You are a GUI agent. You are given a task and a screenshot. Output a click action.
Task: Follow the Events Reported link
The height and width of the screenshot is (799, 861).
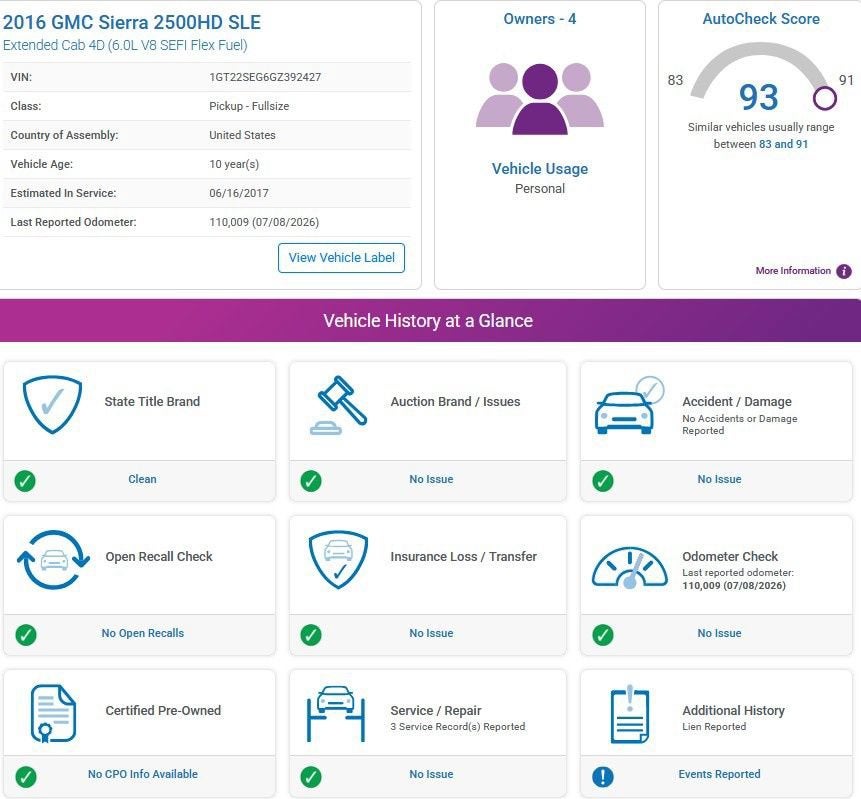tap(719, 774)
